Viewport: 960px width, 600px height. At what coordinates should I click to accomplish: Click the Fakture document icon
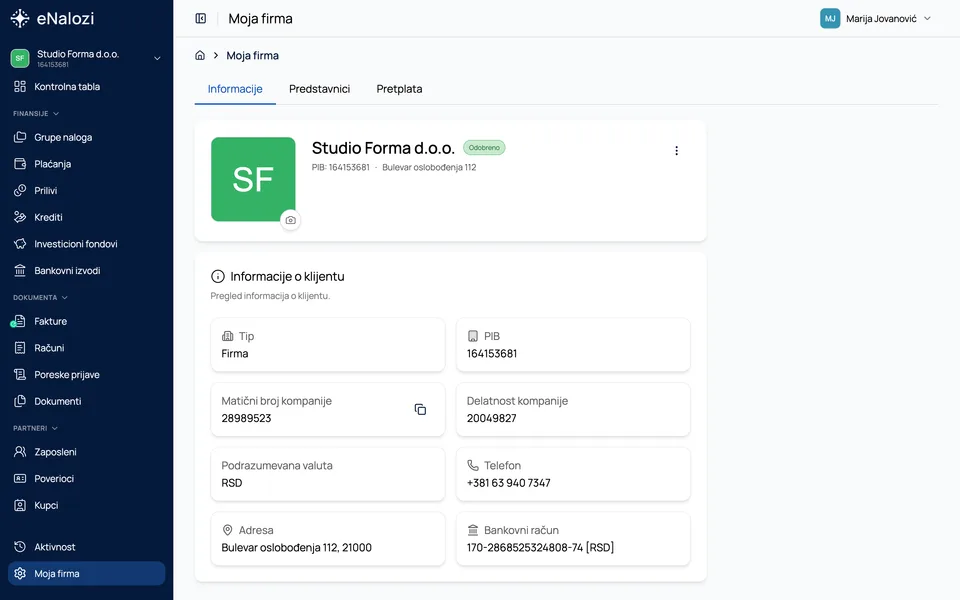pyautogui.click(x=20, y=321)
